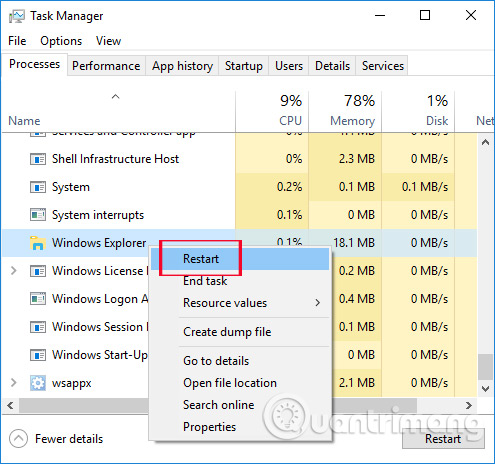This screenshot has width=495, height=464.
Task: Select Properties in the context menu
Action: (240, 427)
